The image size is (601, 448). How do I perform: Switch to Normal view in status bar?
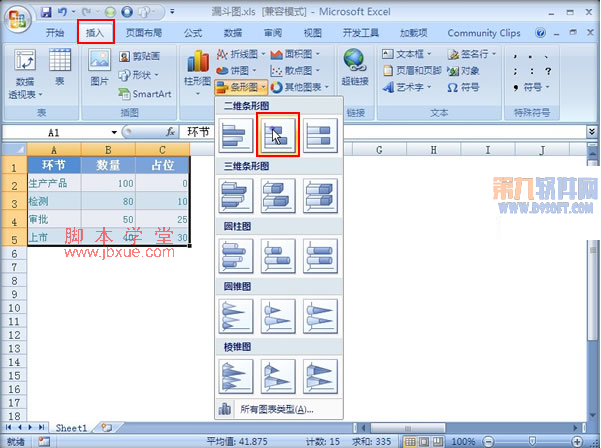(x=410, y=441)
